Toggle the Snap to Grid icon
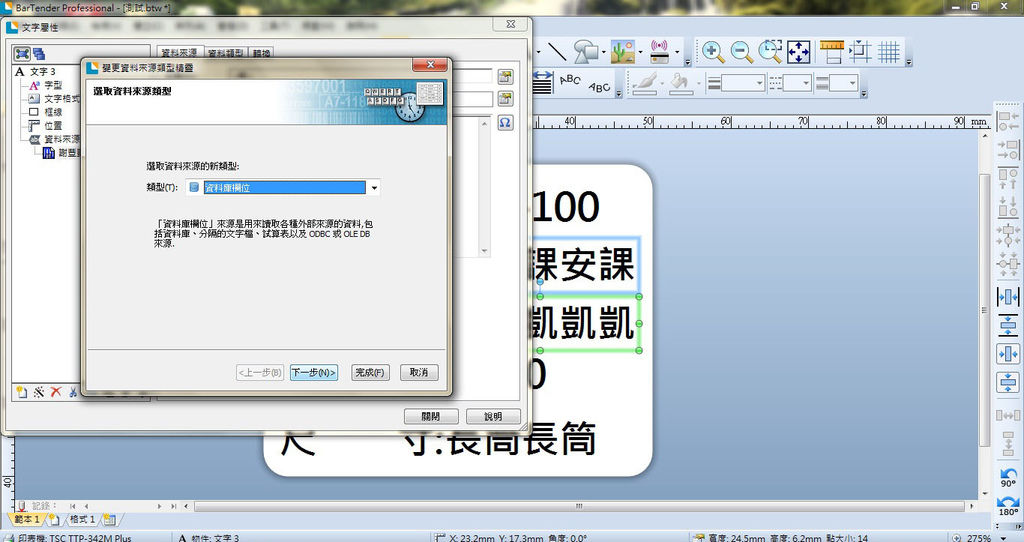The width and height of the screenshot is (1024, 542). click(x=860, y=52)
